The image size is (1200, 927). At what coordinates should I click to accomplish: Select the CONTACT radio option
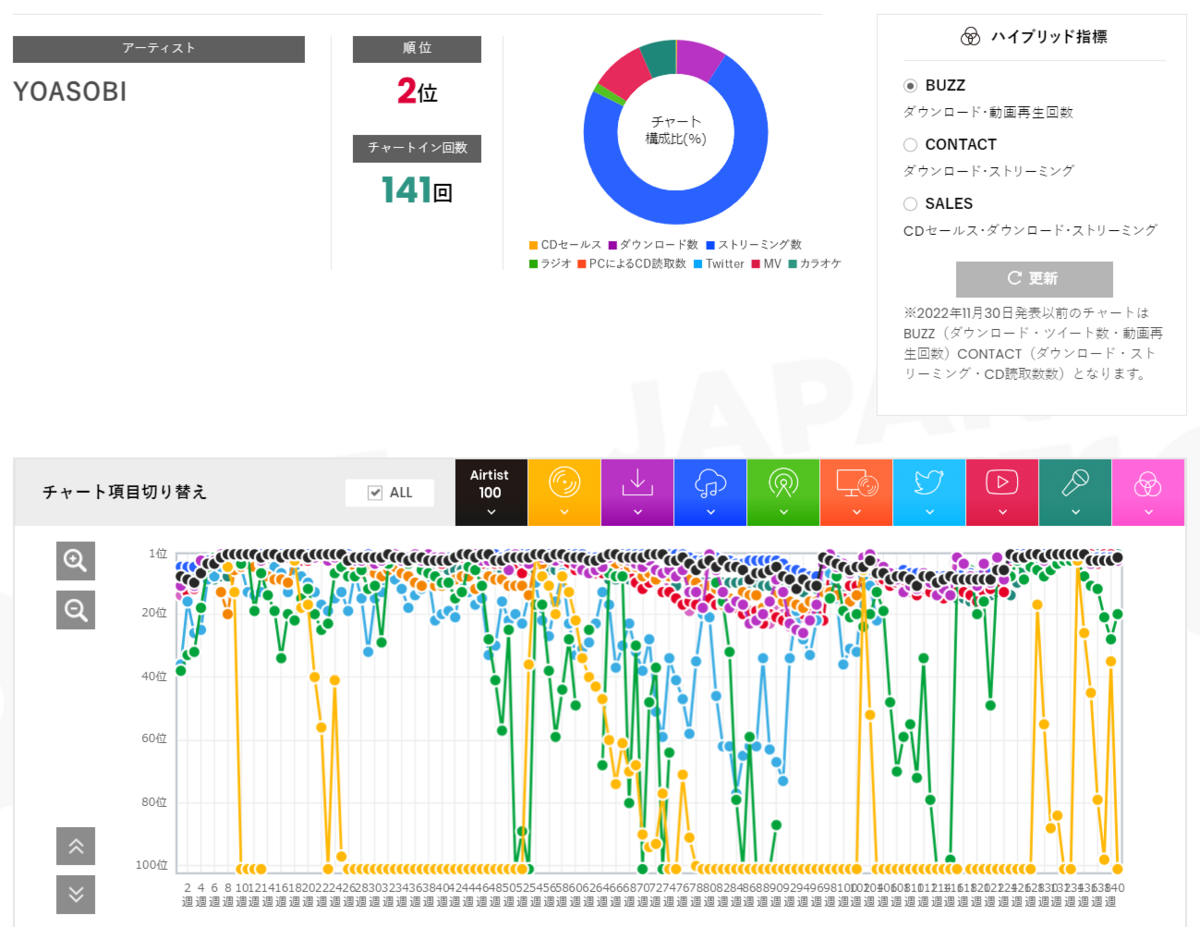(x=910, y=145)
